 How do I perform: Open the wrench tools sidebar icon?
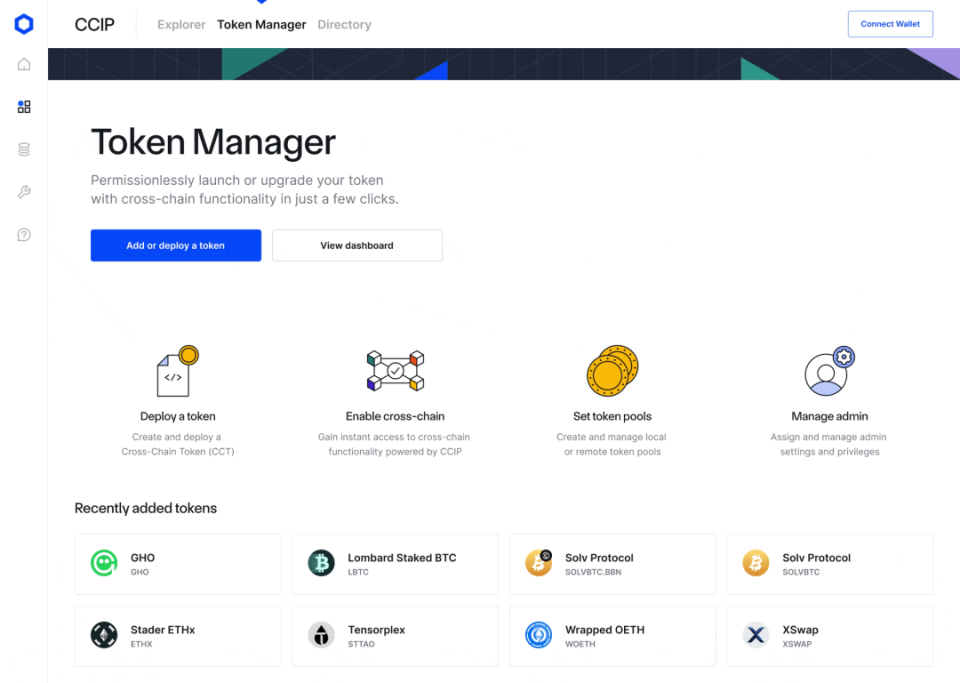tap(24, 192)
